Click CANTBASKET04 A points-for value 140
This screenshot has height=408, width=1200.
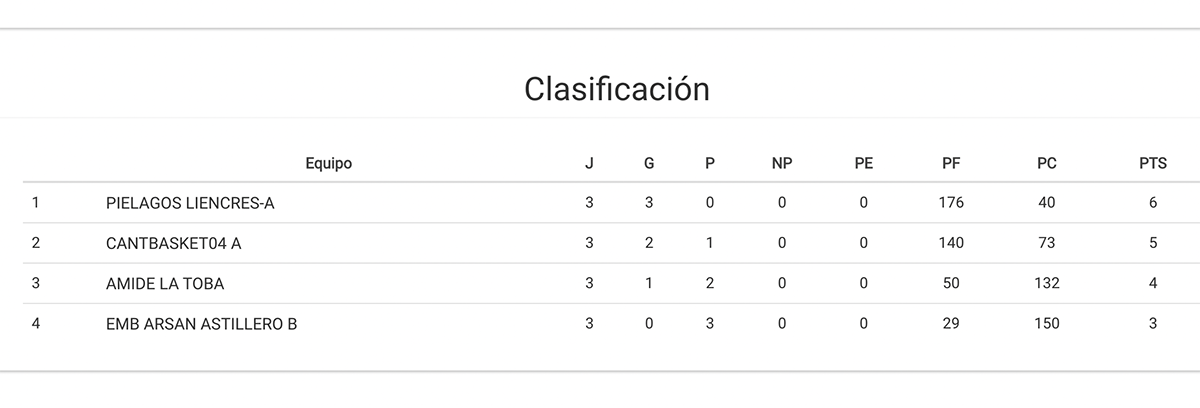pyautogui.click(x=951, y=243)
